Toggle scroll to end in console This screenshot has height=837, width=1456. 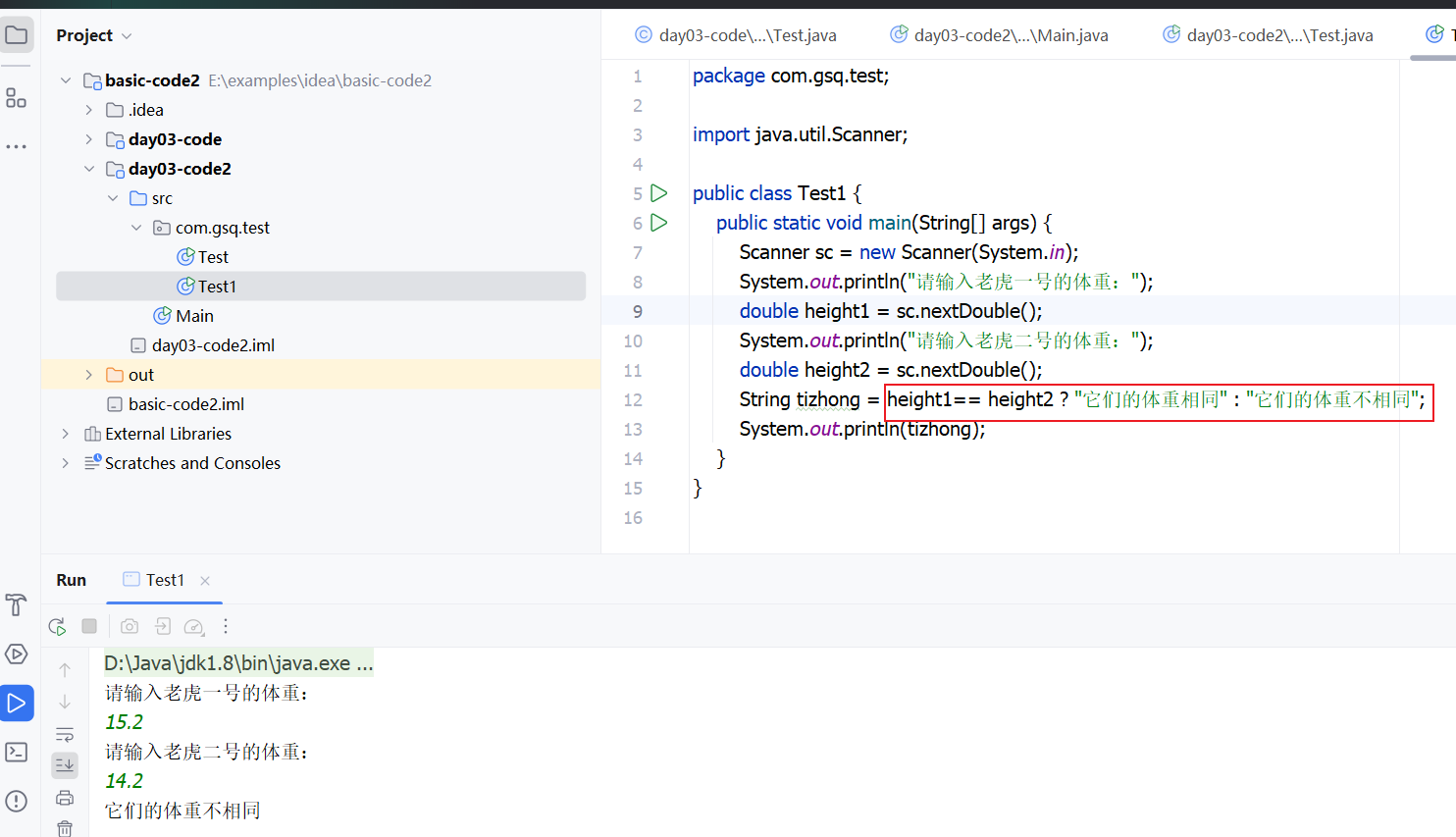tap(65, 764)
